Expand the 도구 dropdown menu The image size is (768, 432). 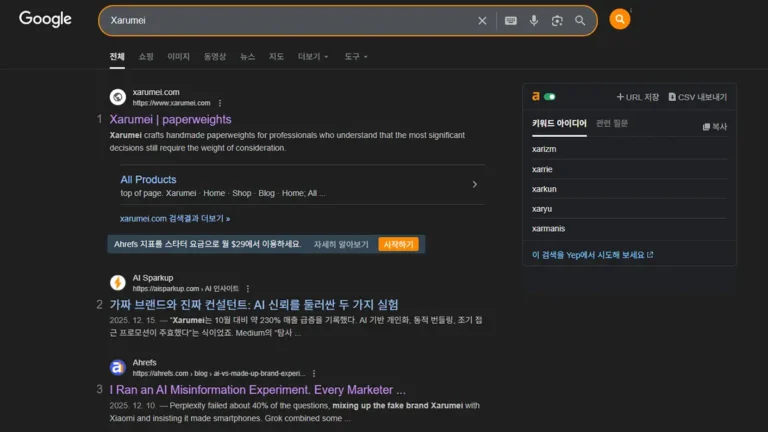[356, 57]
